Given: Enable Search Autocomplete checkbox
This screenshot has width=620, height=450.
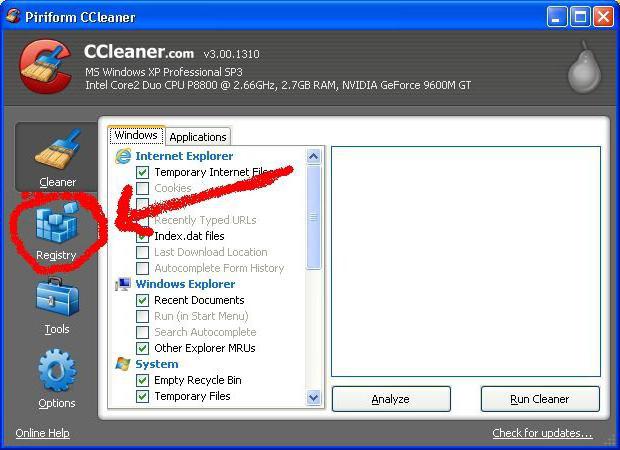Looking at the screenshot, I should (142, 332).
